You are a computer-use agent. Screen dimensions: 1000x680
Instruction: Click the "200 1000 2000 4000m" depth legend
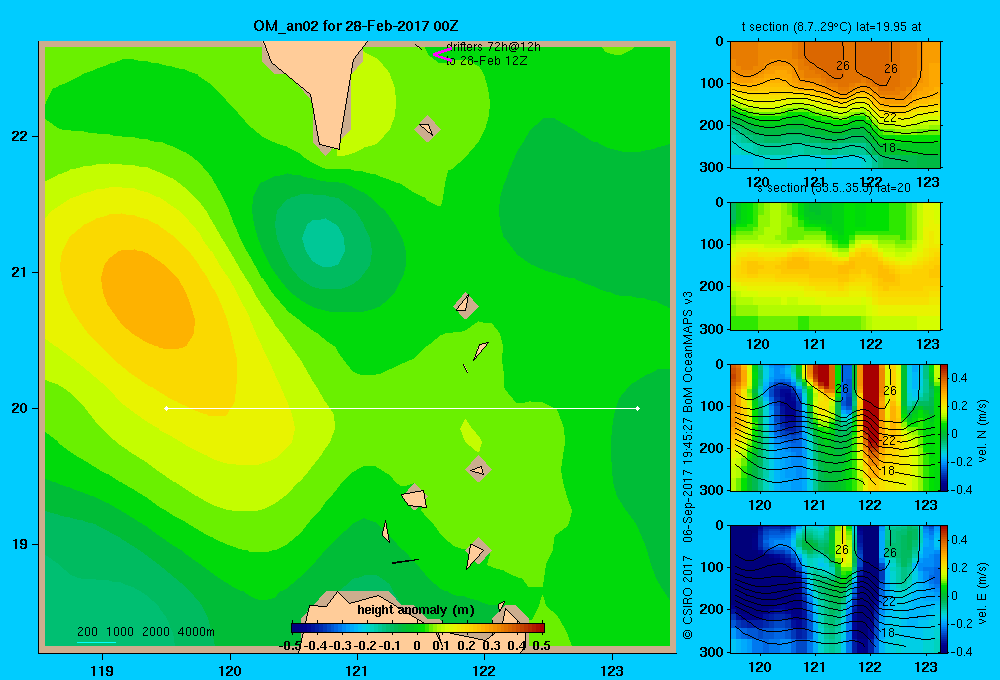pos(146,632)
